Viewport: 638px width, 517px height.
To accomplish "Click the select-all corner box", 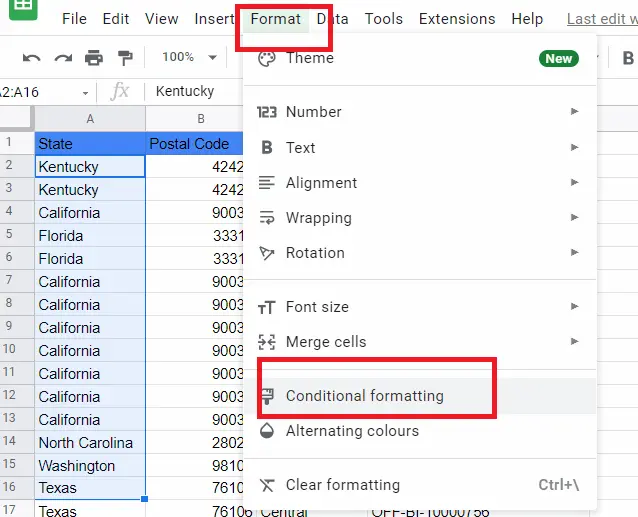I will point(16,118).
